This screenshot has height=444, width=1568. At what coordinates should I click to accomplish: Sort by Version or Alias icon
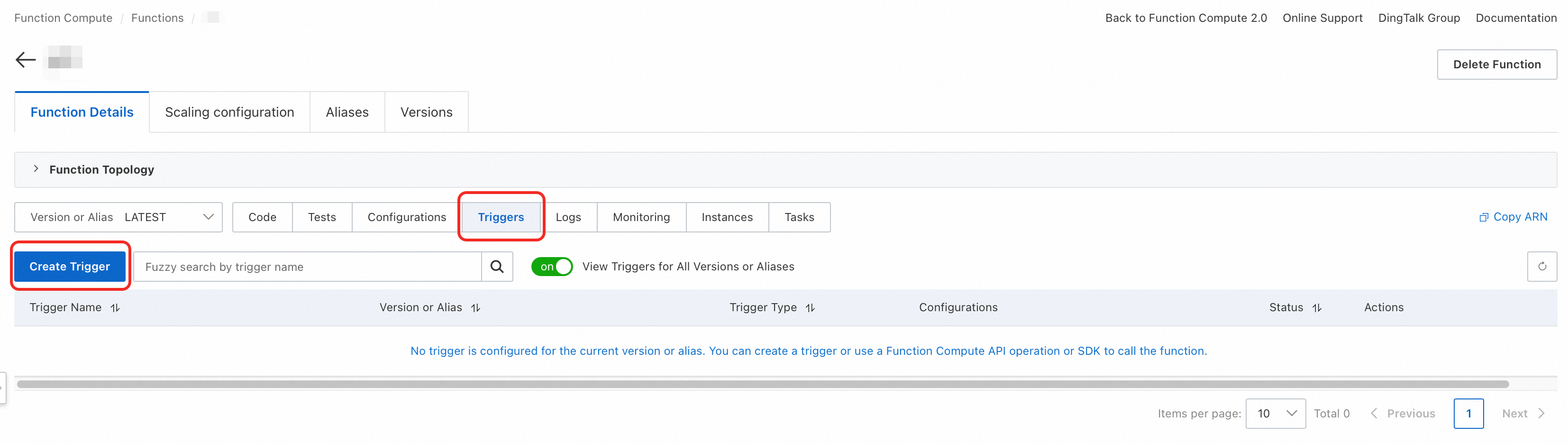click(x=475, y=308)
